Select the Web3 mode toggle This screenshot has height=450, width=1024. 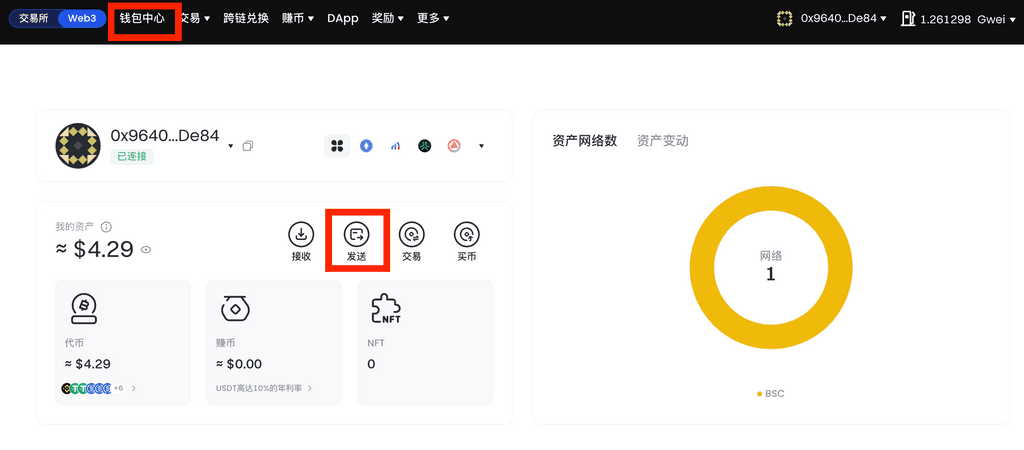[x=81, y=18]
